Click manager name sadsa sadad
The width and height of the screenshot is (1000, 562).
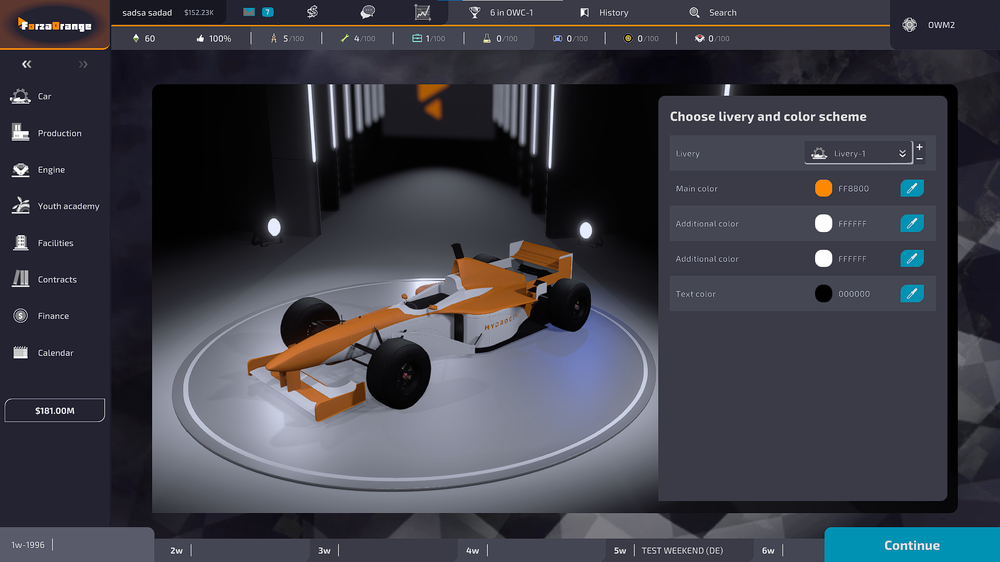coord(147,13)
